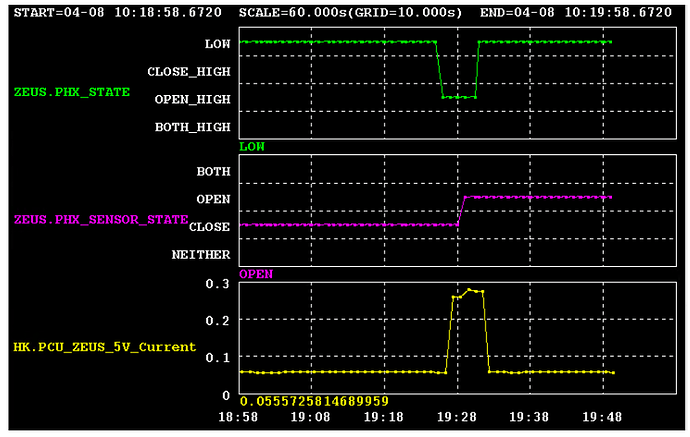Click the END timestamp in the header

tap(589, 13)
